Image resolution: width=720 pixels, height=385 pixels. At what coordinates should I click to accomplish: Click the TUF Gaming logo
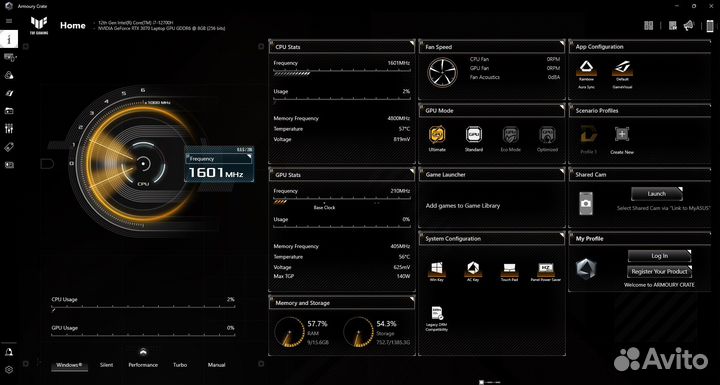[x=38, y=25]
